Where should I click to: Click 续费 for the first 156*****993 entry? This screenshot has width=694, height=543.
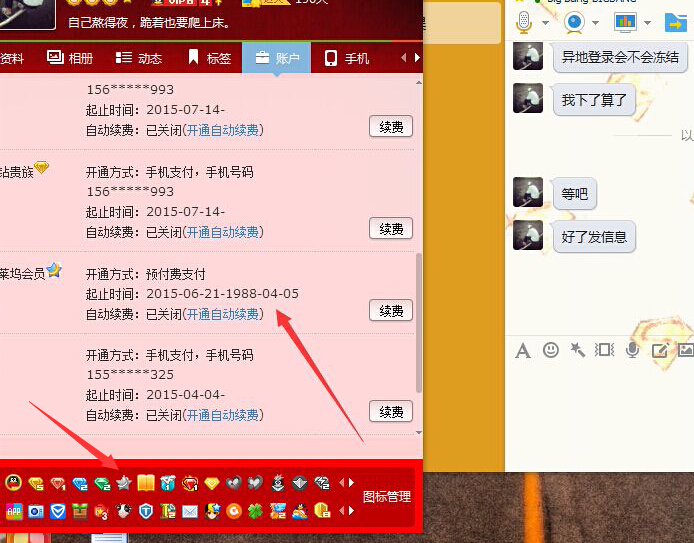391,127
